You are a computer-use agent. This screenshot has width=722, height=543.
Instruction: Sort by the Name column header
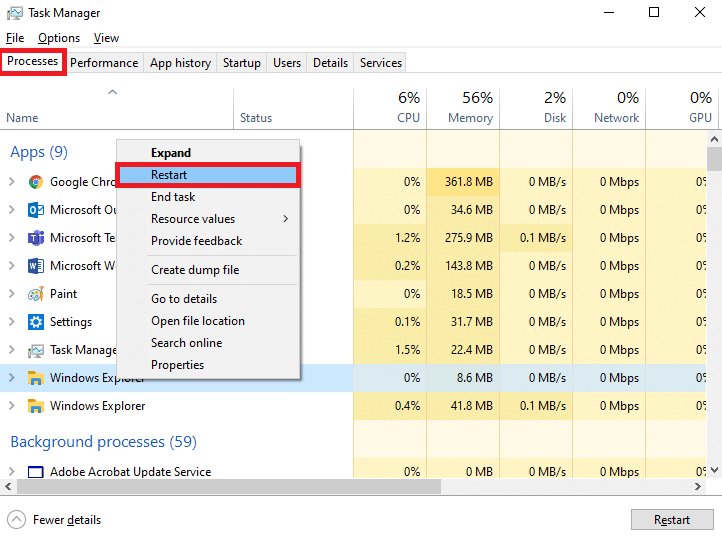(116, 109)
